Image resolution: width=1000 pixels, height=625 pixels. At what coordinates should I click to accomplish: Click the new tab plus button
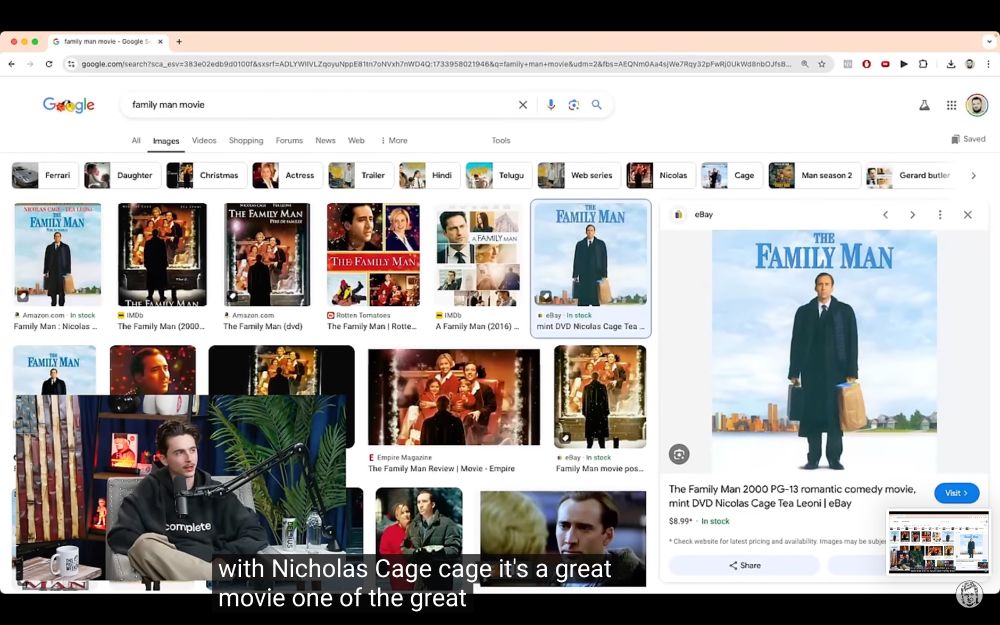point(179,41)
